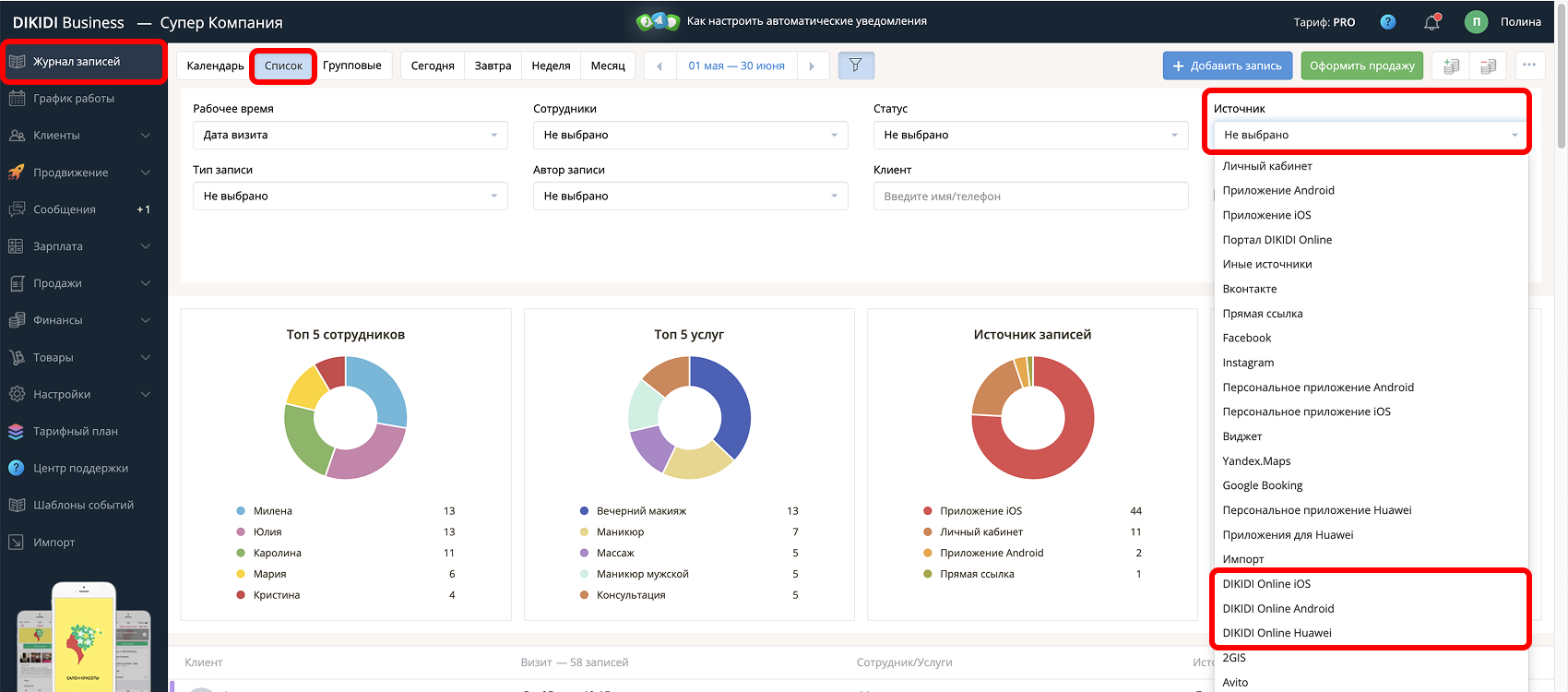Open the notifications bell icon

[x=1431, y=22]
